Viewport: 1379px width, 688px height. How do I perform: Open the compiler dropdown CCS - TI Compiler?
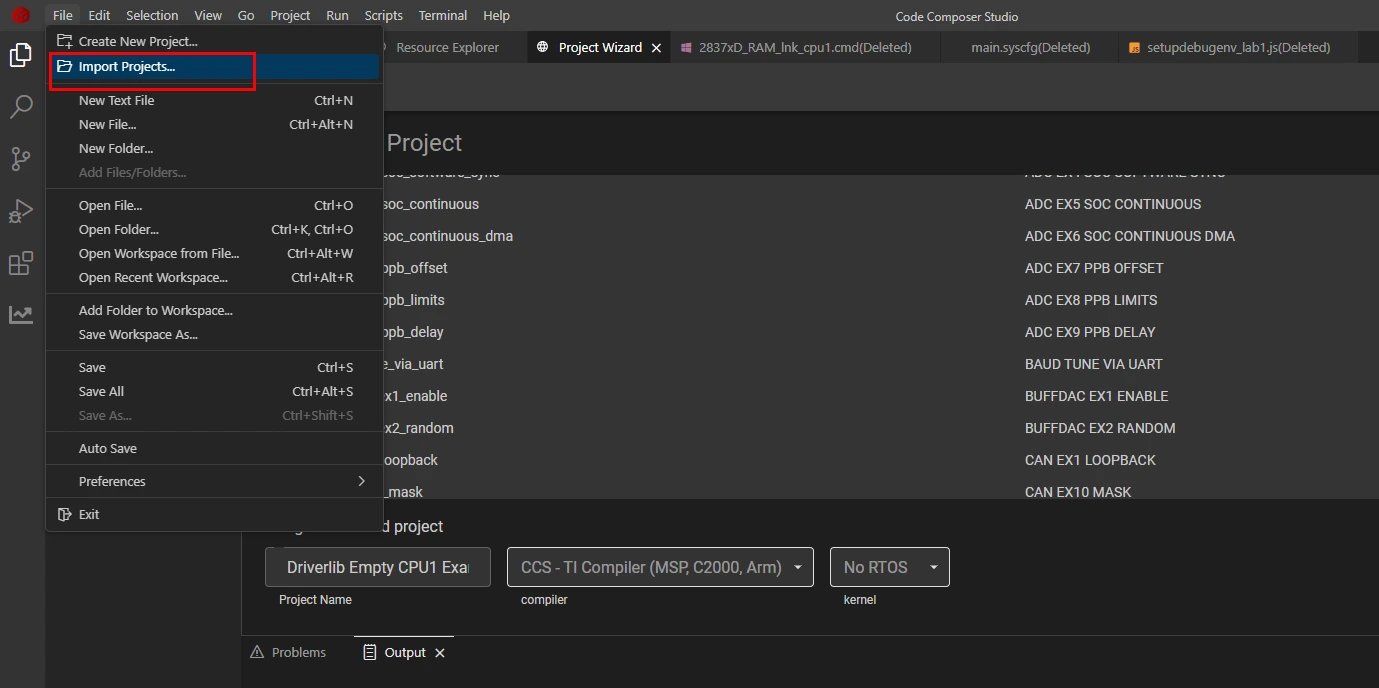coord(660,567)
